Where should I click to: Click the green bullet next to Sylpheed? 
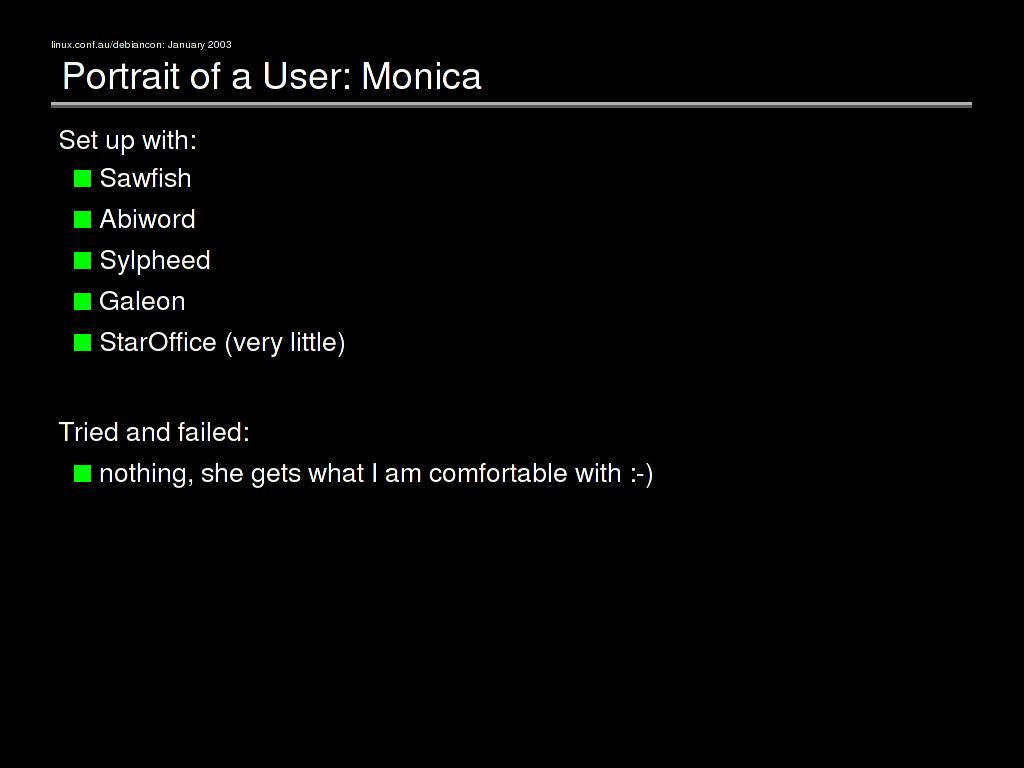click(82, 261)
